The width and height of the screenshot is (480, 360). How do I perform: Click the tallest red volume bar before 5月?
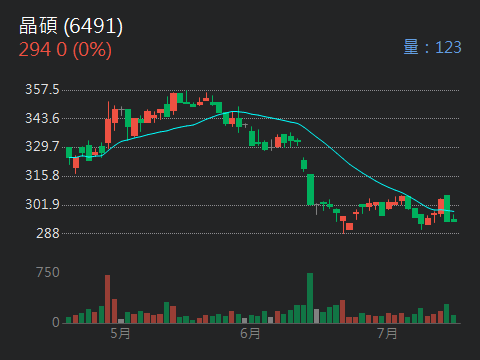point(107,299)
